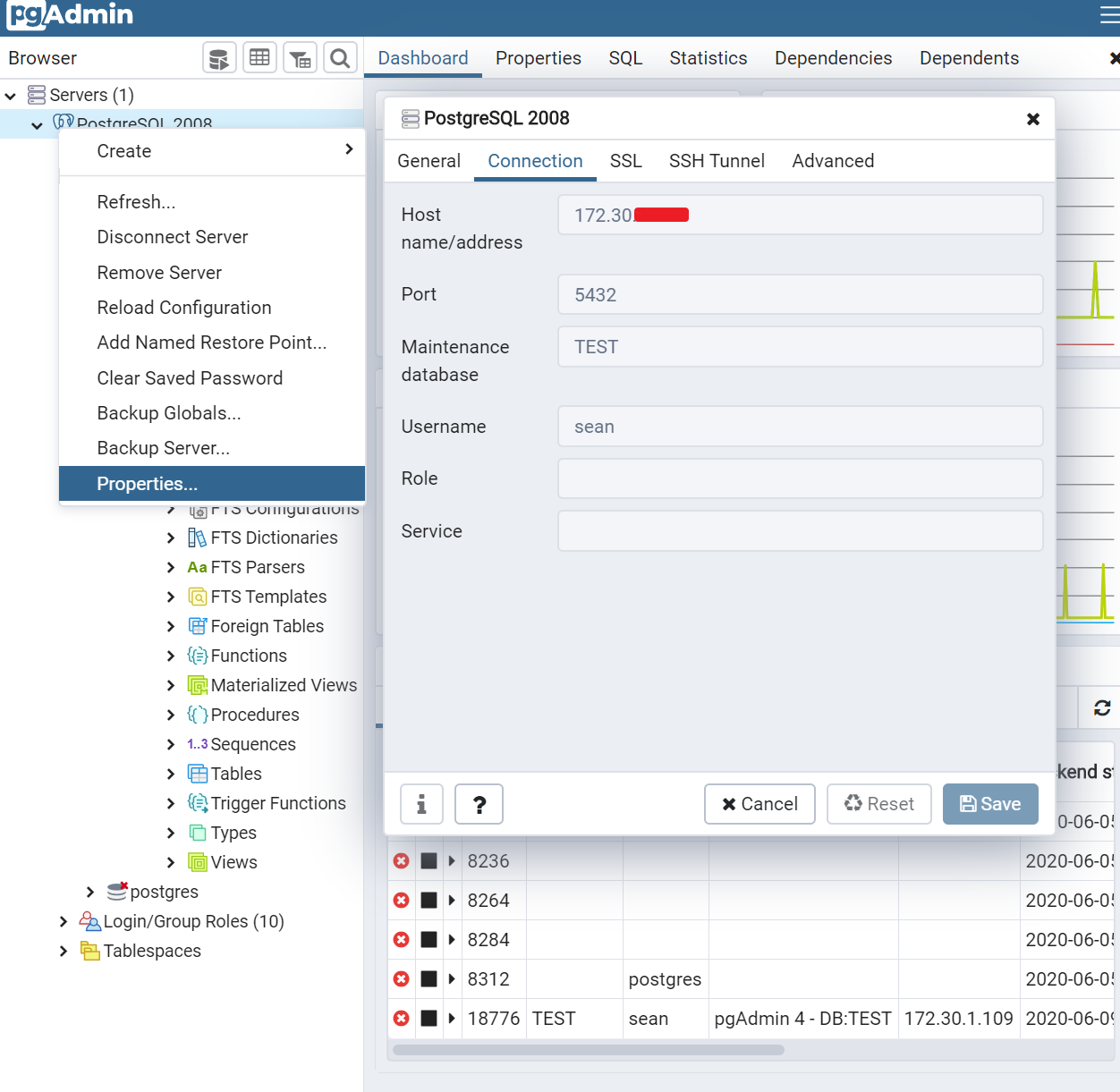Expand details row for PID 8236

[452, 861]
